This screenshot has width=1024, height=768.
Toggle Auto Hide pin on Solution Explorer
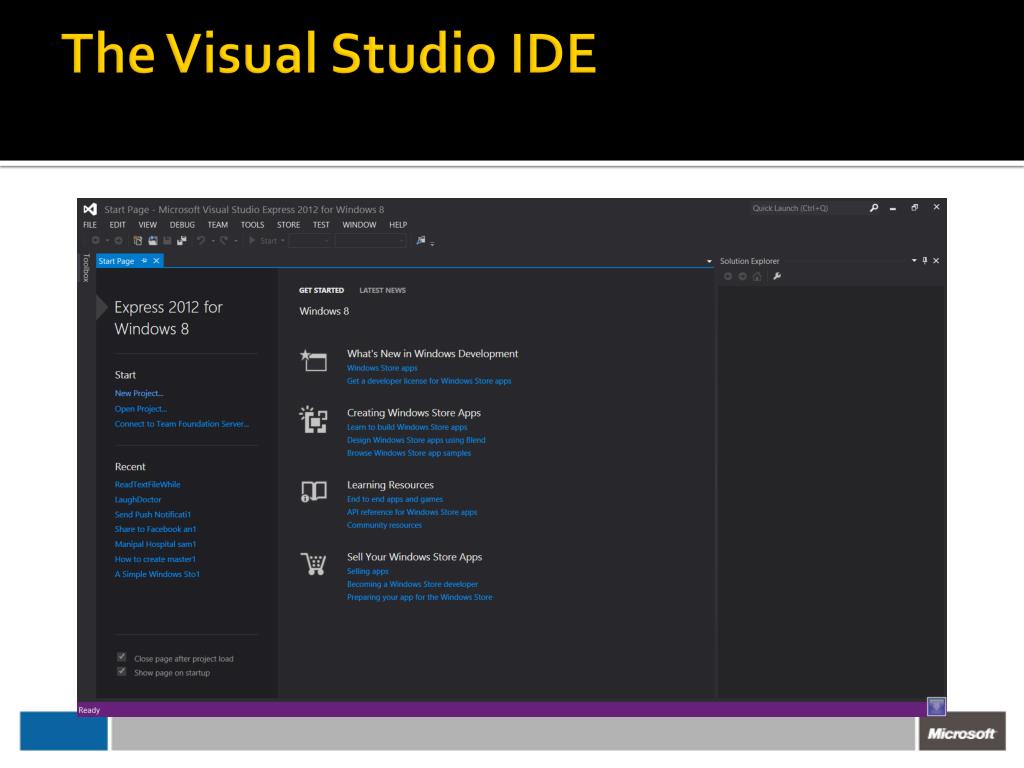[x=925, y=261]
